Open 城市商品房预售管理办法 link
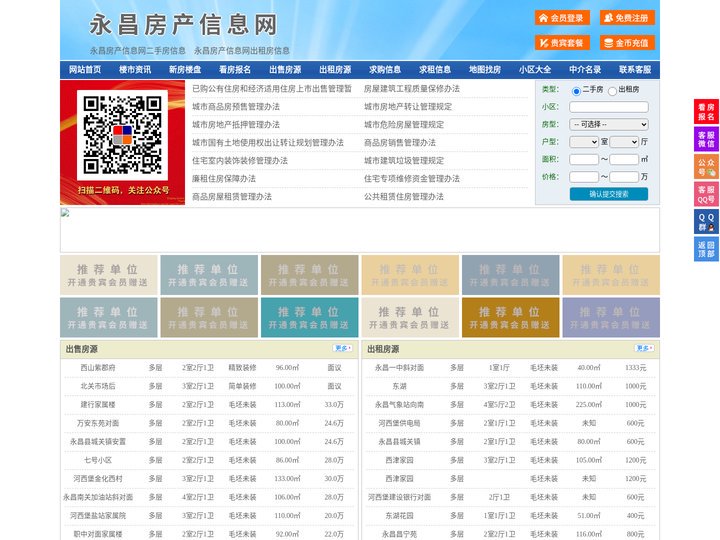The height and width of the screenshot is (540, 720). 236,107
